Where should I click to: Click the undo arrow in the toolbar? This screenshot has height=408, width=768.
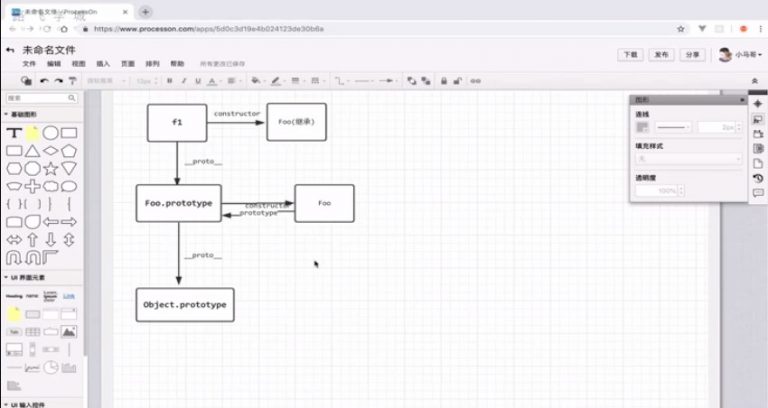click(44, 81)
